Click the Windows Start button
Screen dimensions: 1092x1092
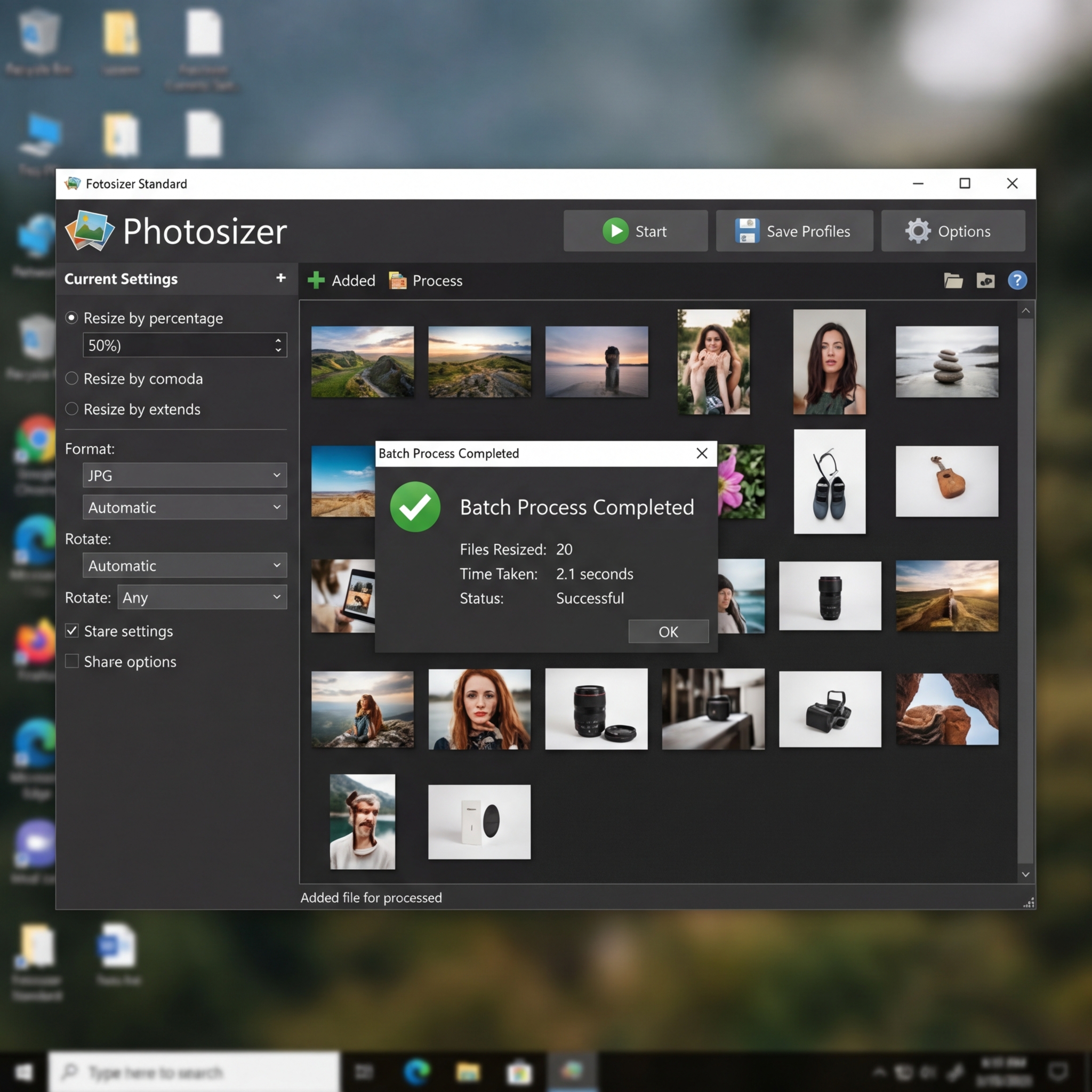[24, 1072]
